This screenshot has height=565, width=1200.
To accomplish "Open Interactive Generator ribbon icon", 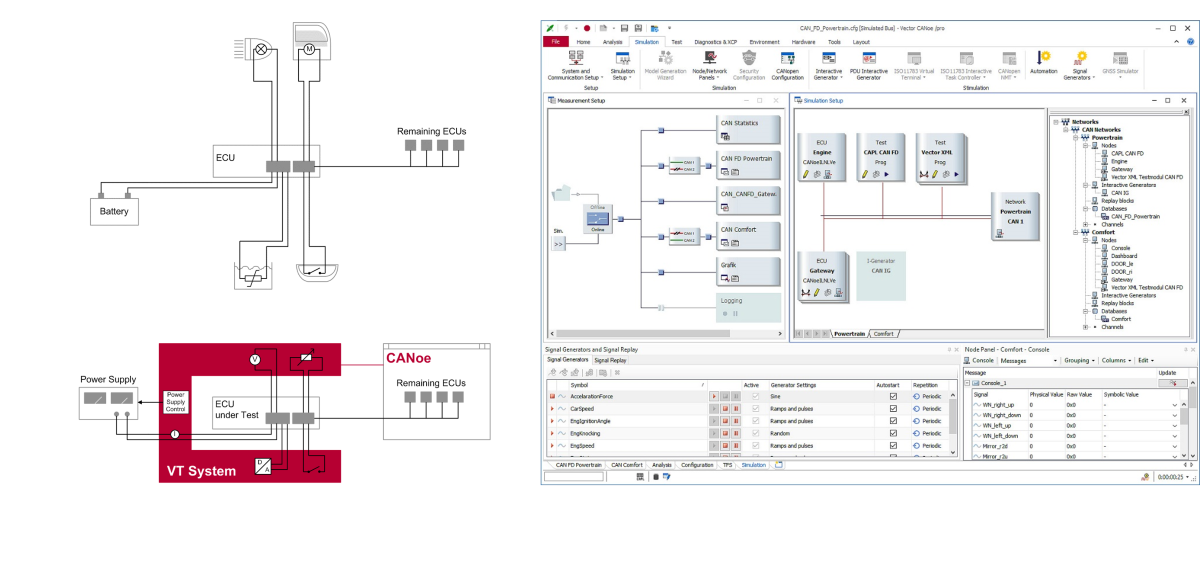I will [x=828, y=57].
